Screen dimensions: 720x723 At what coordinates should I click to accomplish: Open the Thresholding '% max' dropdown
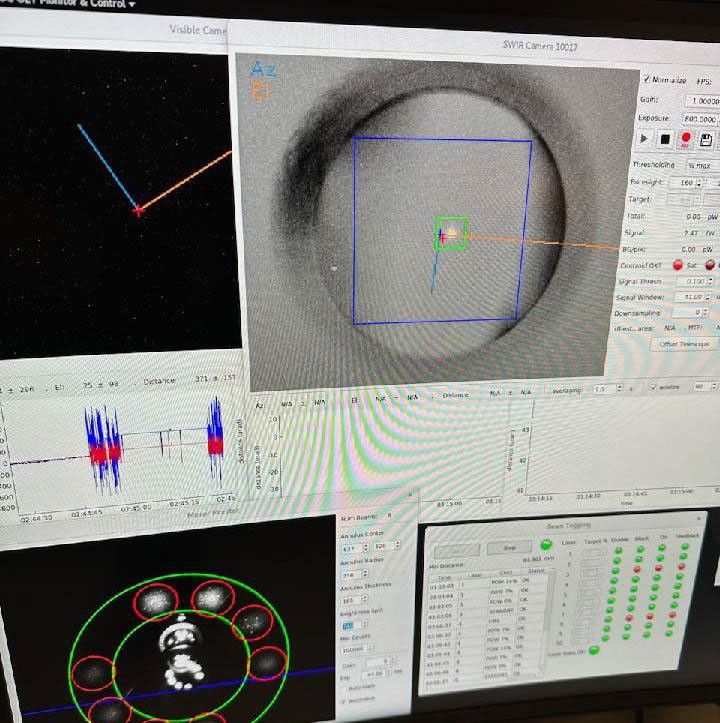[697, 165]
